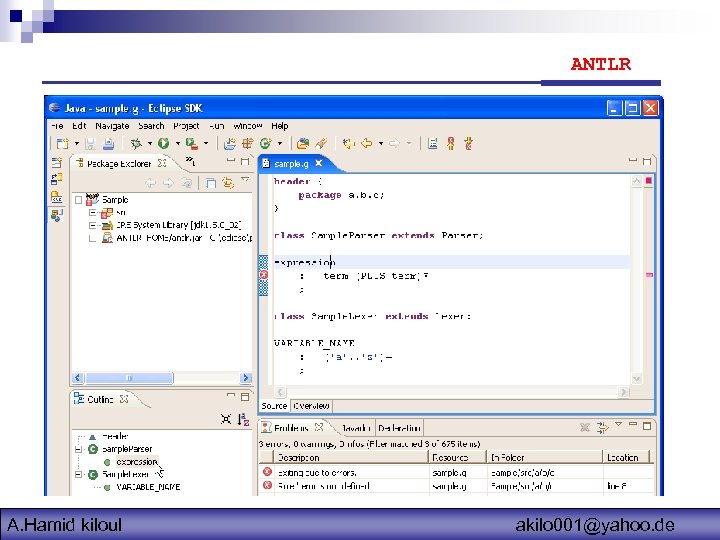Maximize the editor area
Image resolution: width=720 pixels, height=540 pixels.
click(647, 160)
